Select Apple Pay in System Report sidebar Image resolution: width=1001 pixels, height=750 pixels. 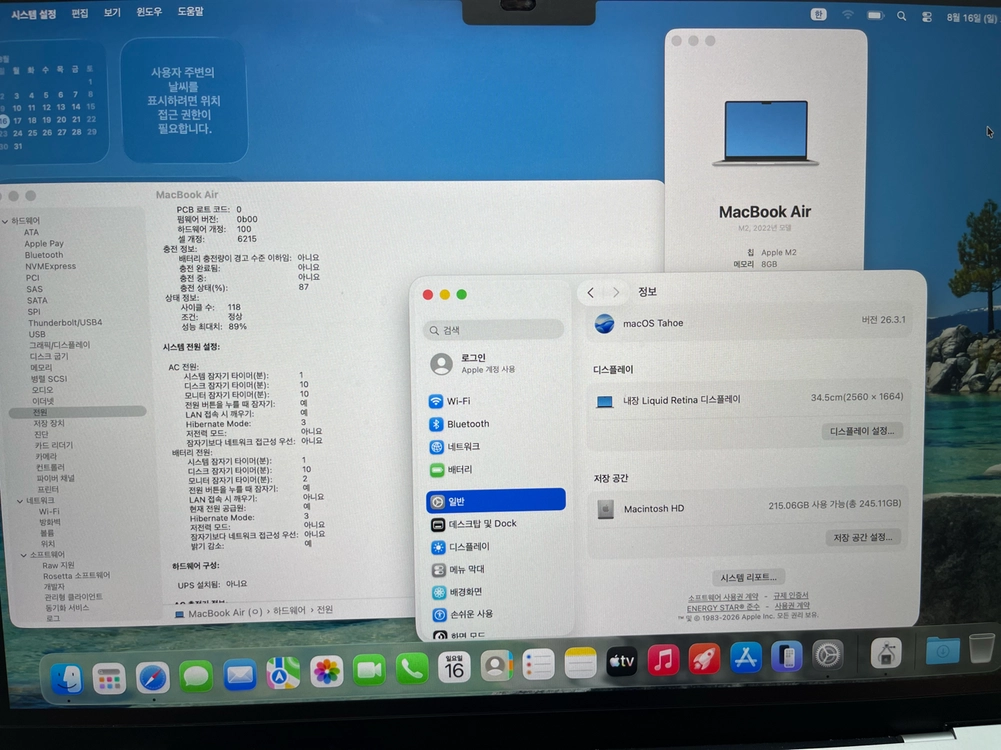coord(44,244)
